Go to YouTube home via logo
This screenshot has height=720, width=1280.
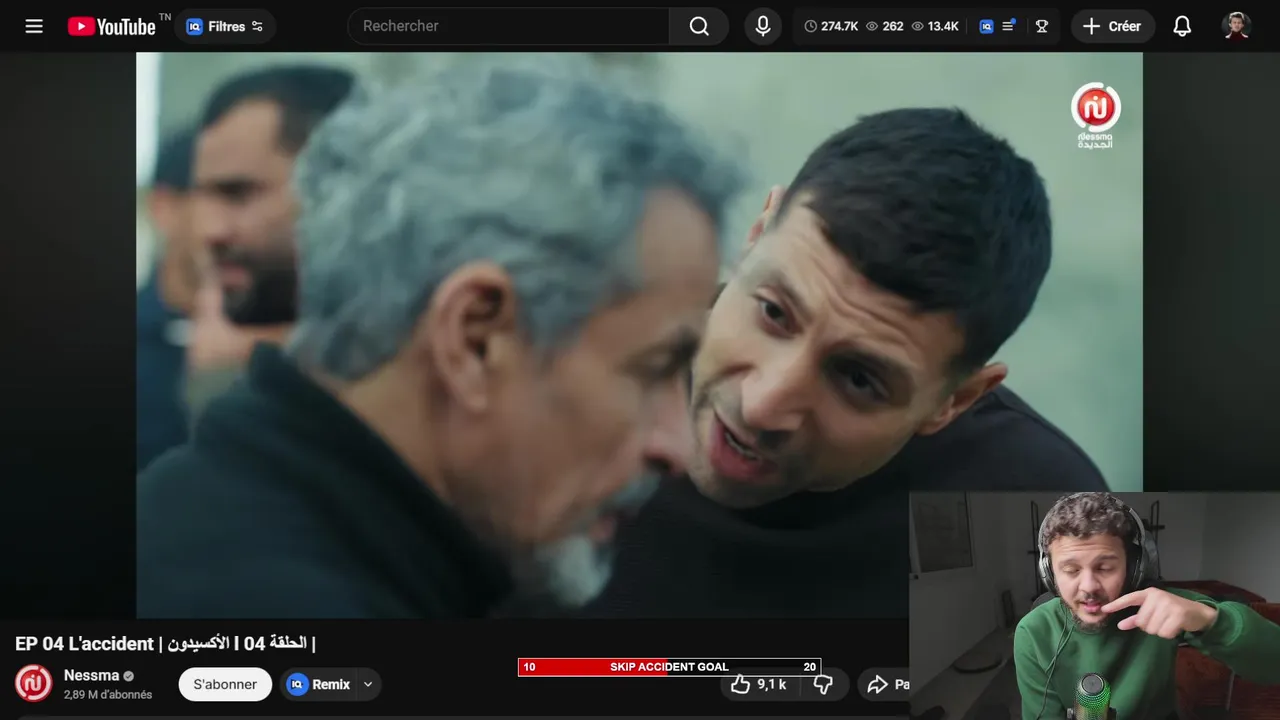click(112, 26)
